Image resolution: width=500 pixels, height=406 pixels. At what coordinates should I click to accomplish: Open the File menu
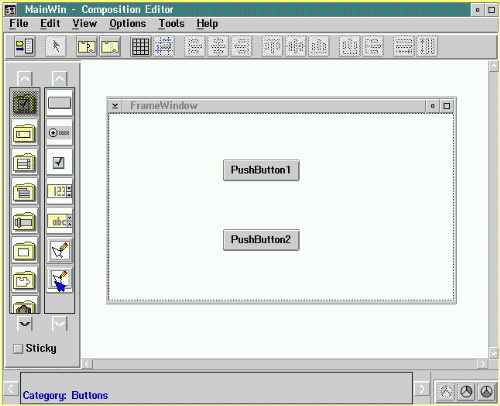point(19,23)
